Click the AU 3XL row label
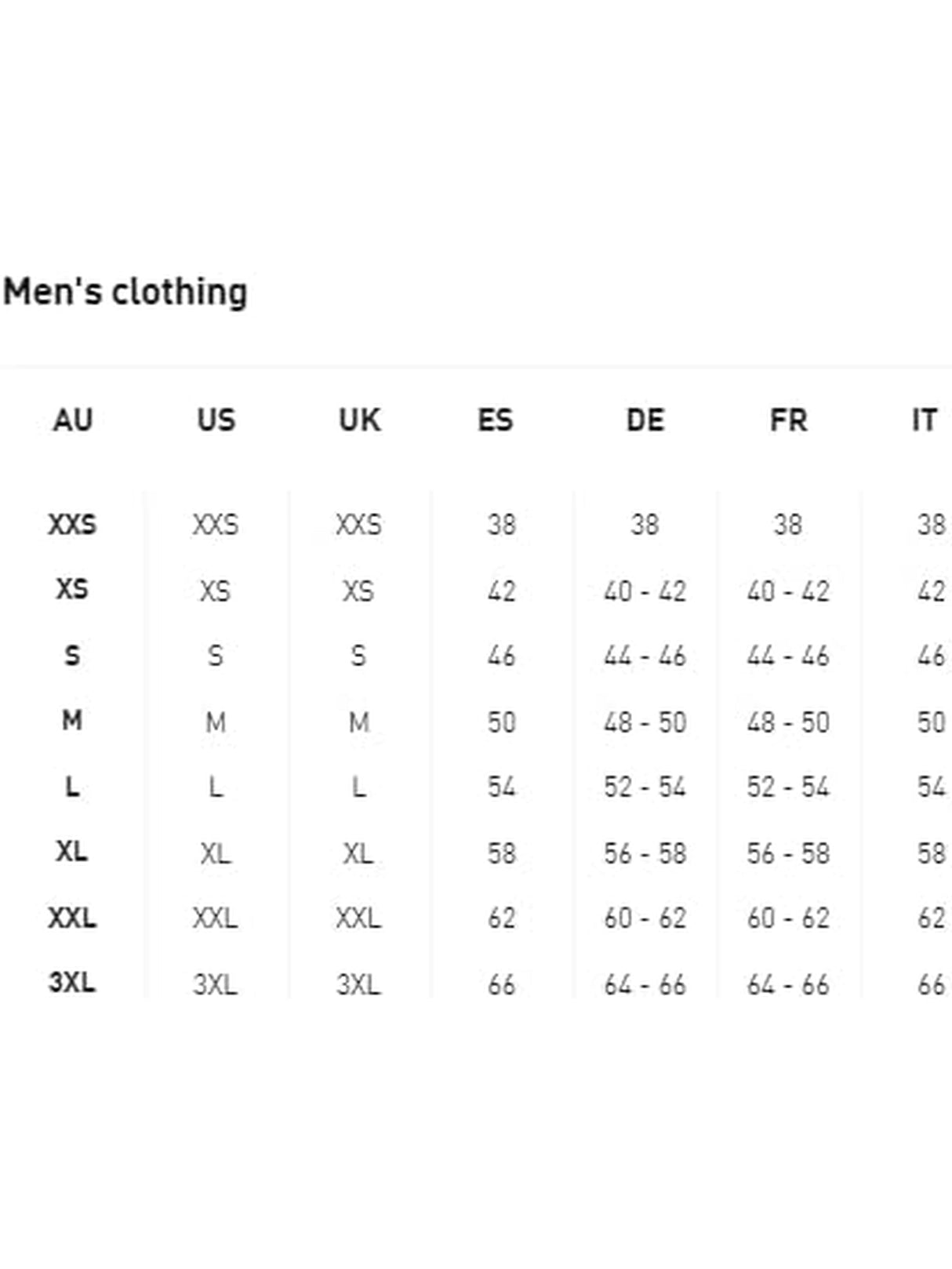 (72, 982)
